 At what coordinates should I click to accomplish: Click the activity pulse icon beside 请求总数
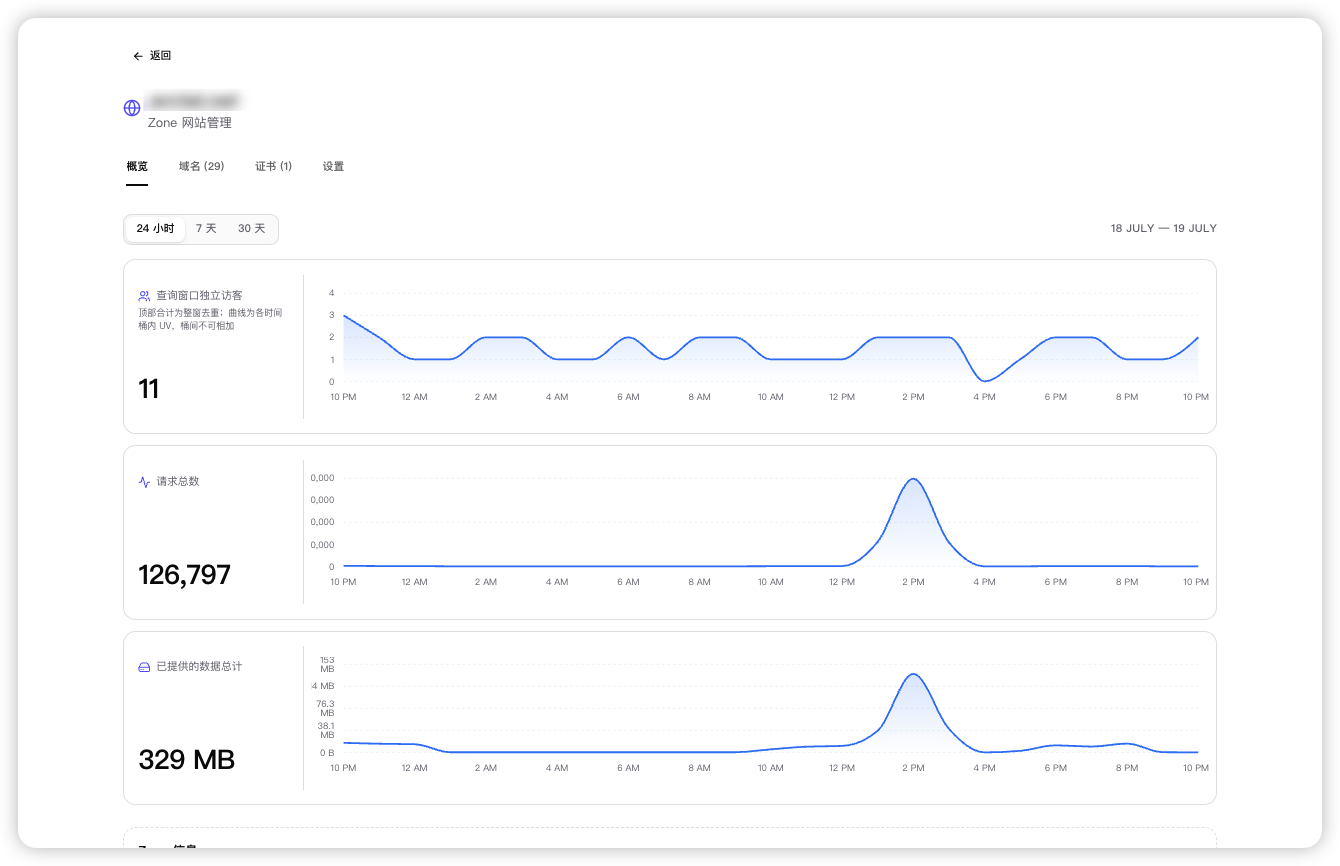click(144, 481)
